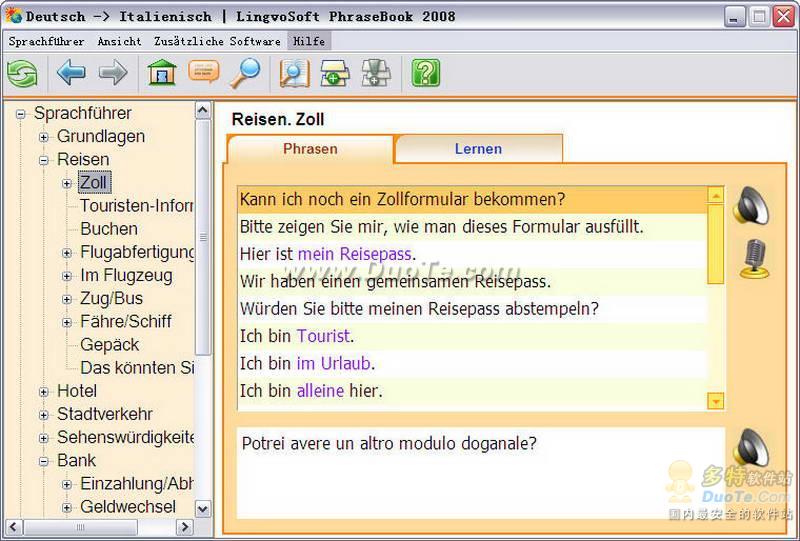Expand the Im Flugzeug tree node
Viewport: 800px width, 541px height.
[67, 276]
